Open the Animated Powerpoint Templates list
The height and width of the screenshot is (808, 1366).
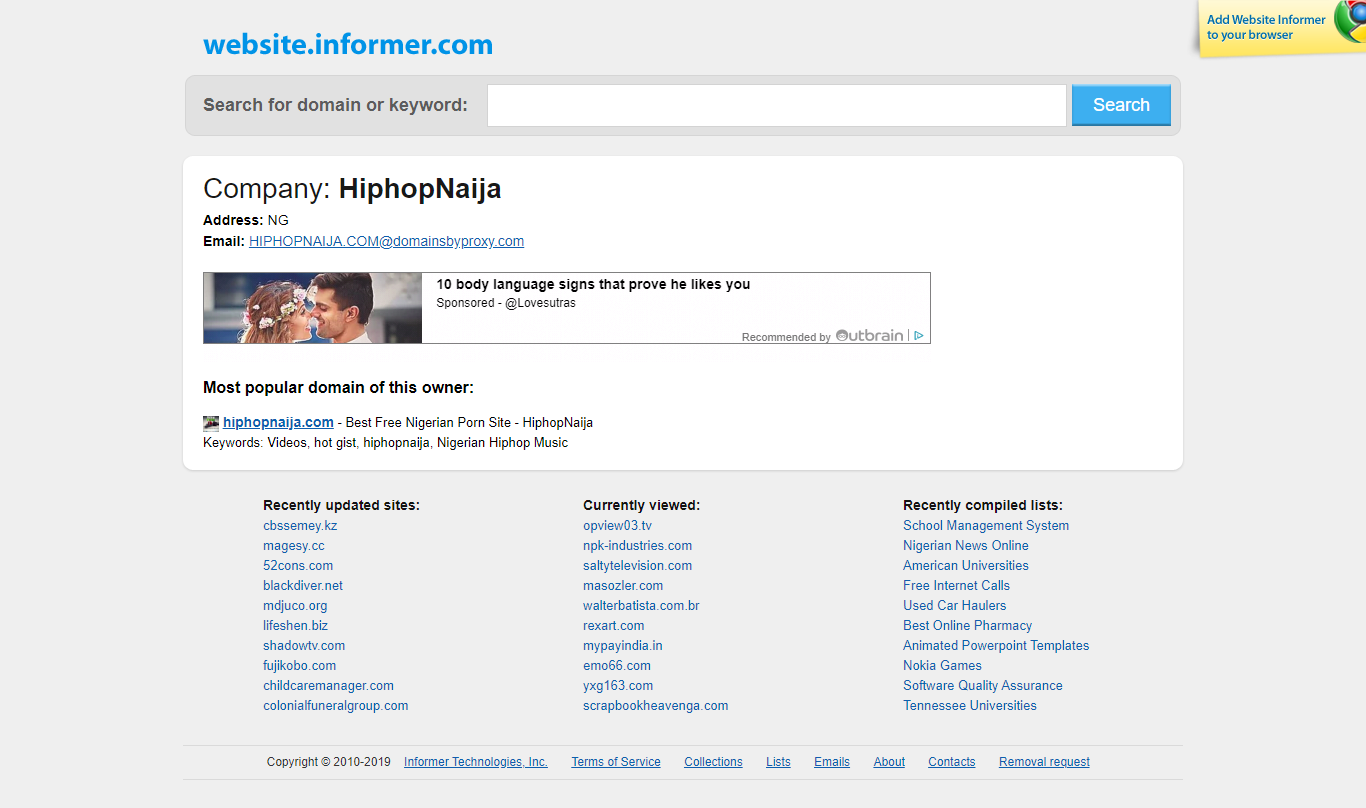point(996,645)
